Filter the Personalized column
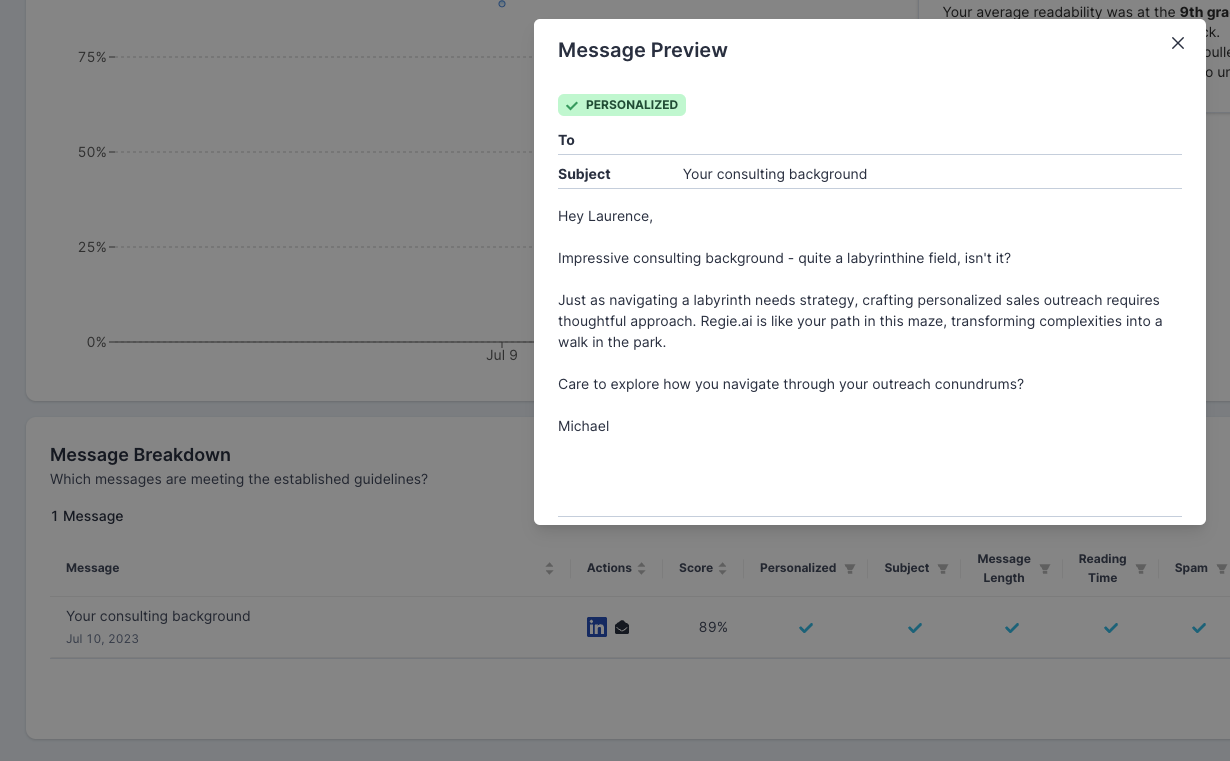Viewport: 1230px width, 761px height. point(849,569)
